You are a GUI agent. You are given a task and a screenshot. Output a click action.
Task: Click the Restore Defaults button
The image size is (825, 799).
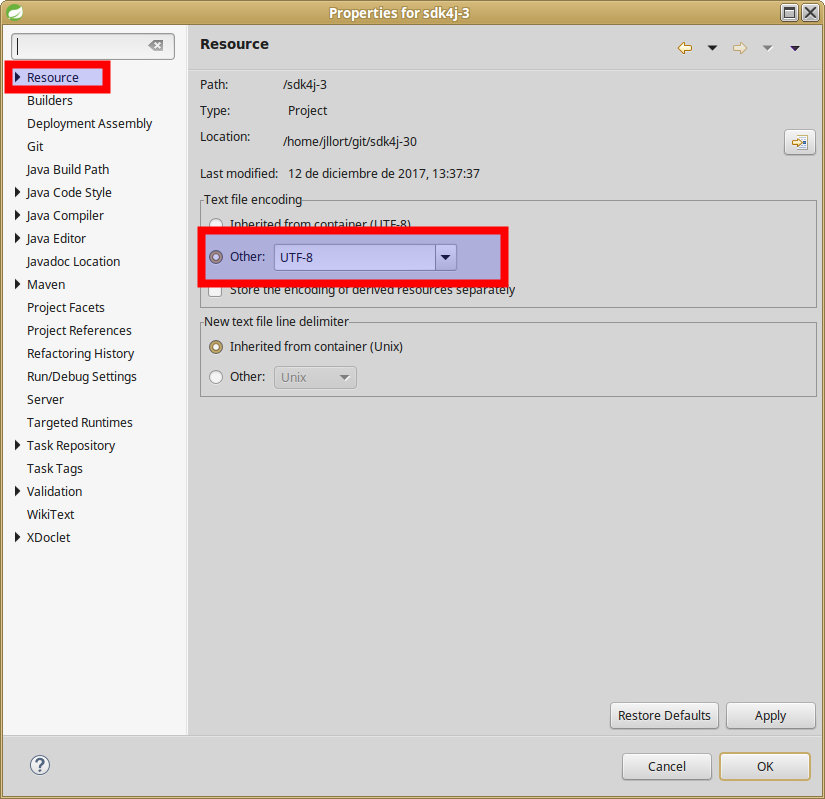coord(664,715)
